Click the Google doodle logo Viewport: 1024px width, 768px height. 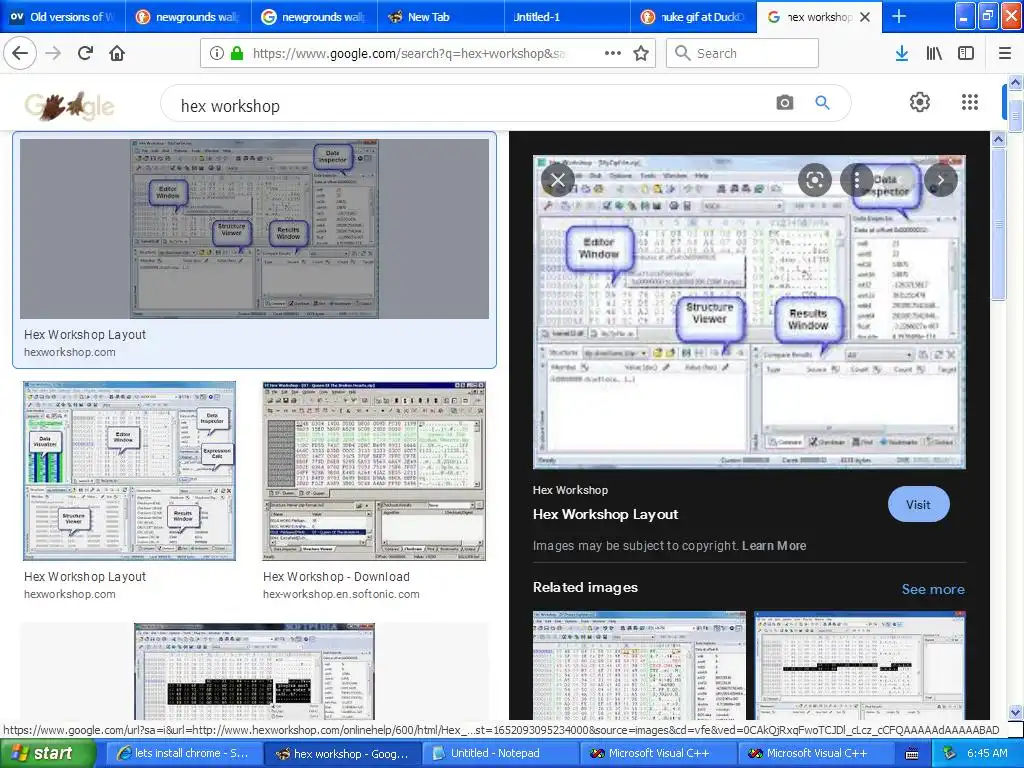click(x=69, y=105)
